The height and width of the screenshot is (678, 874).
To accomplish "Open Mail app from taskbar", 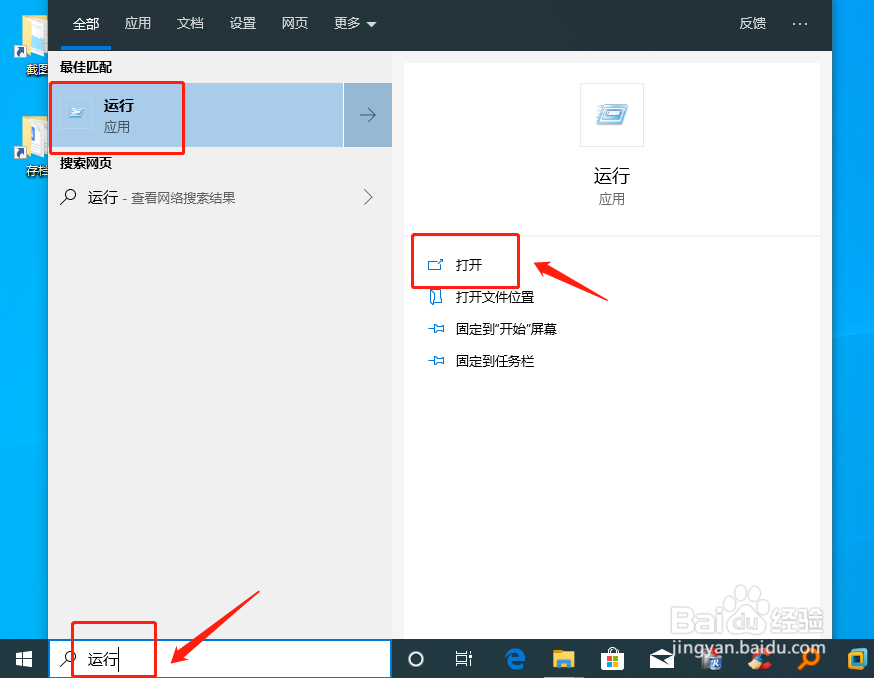I will (x=661, y=660).
